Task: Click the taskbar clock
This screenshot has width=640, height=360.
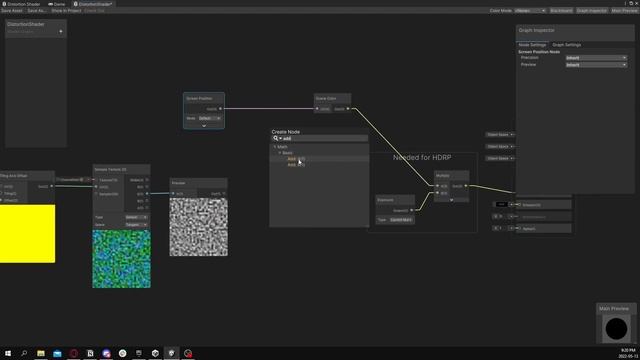Action: coord(628,353)
